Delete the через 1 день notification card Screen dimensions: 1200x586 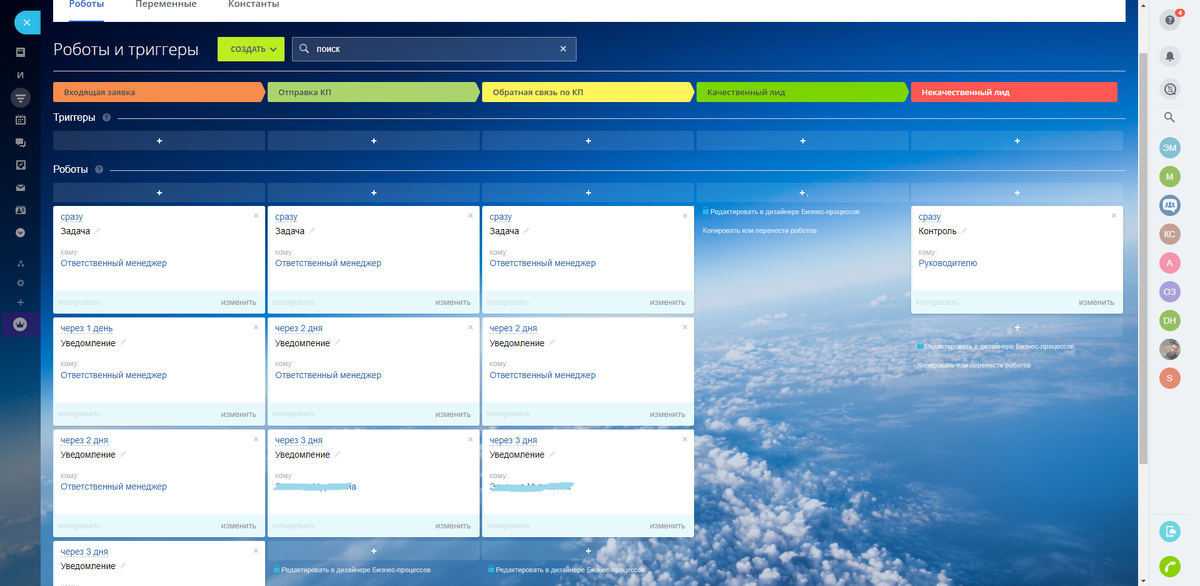[256, 327]
